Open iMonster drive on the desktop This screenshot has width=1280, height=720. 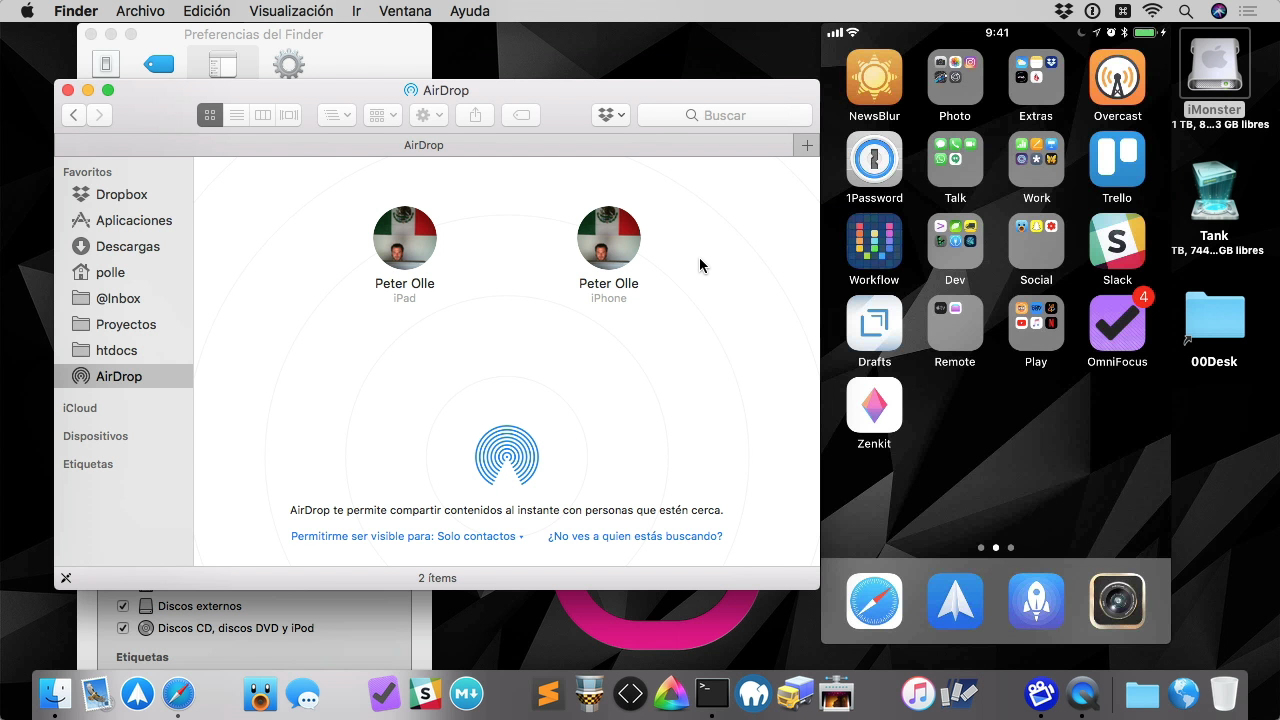pyautogui.click(x=1214, y=66)
